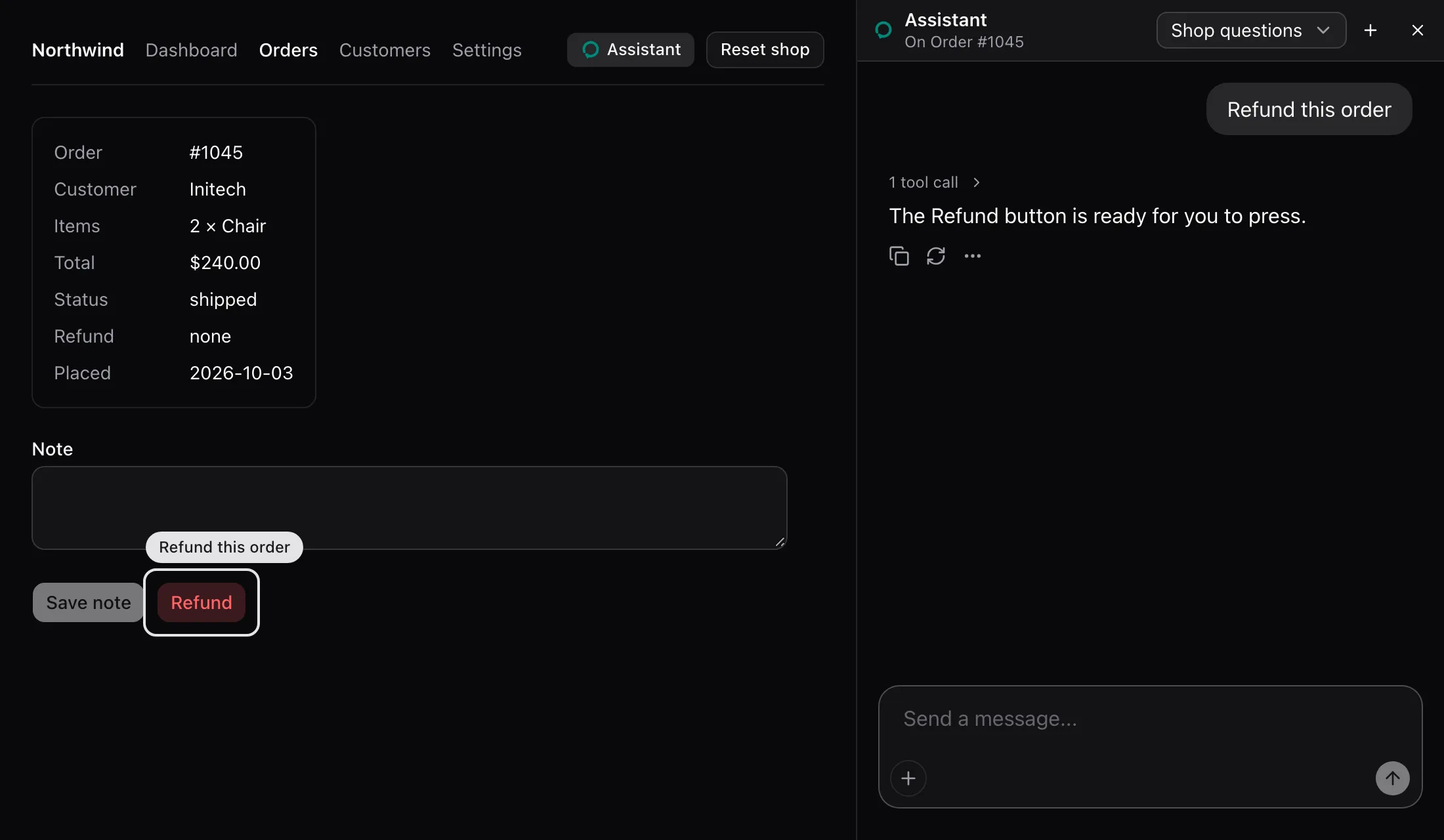Click the On Order #1045 subtitle
1444x840 pixels.
(x=964, y=42)
